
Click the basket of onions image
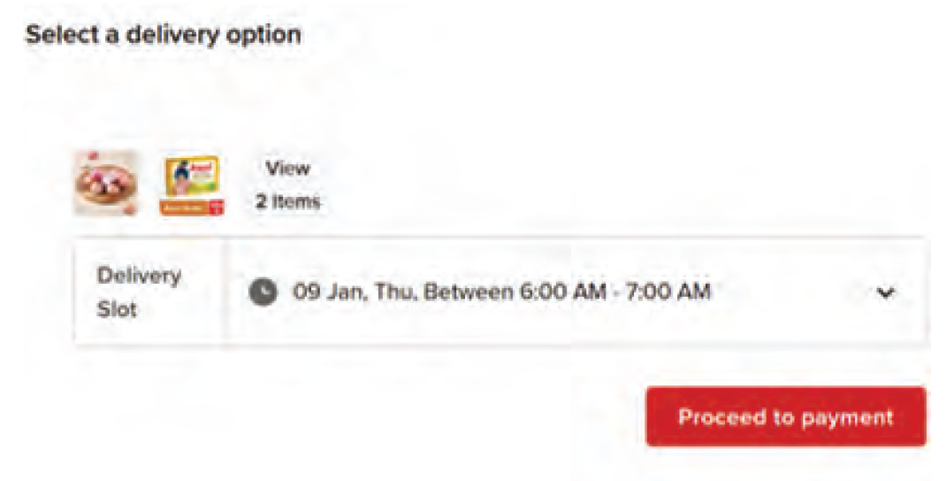[x=105, y=183]
